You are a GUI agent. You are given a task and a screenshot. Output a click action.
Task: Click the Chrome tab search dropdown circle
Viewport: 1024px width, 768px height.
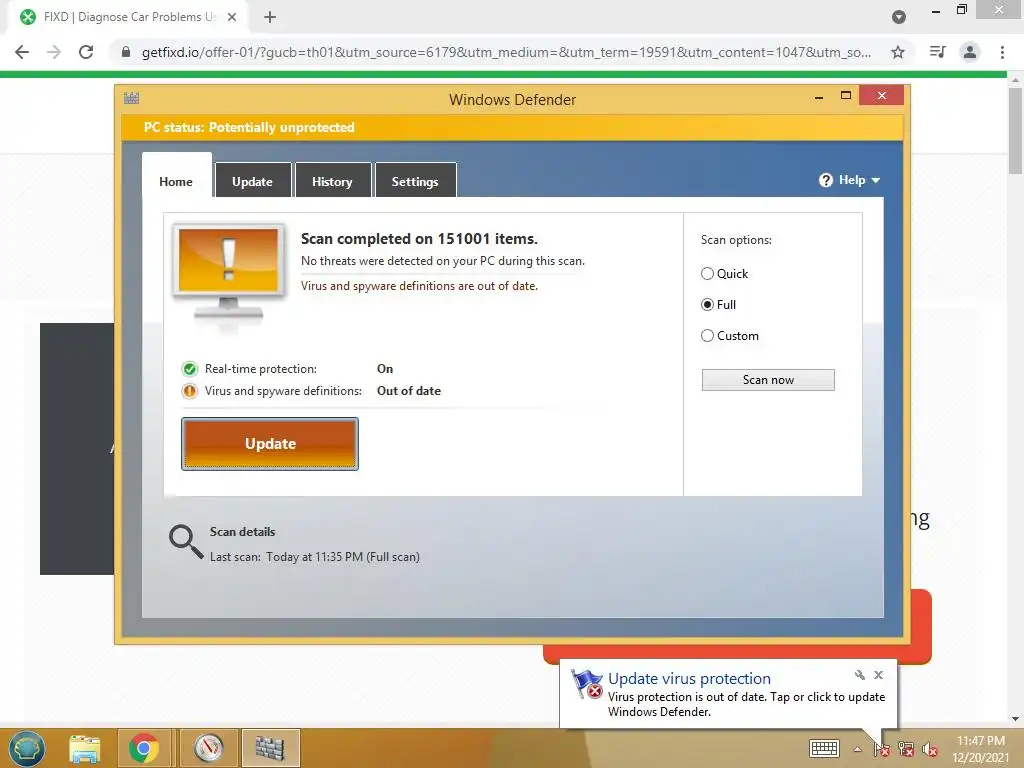click(899, 17)
